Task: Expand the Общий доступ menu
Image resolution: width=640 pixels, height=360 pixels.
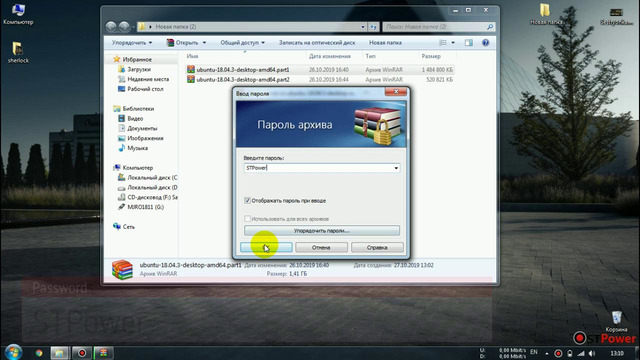Action: 242,42
